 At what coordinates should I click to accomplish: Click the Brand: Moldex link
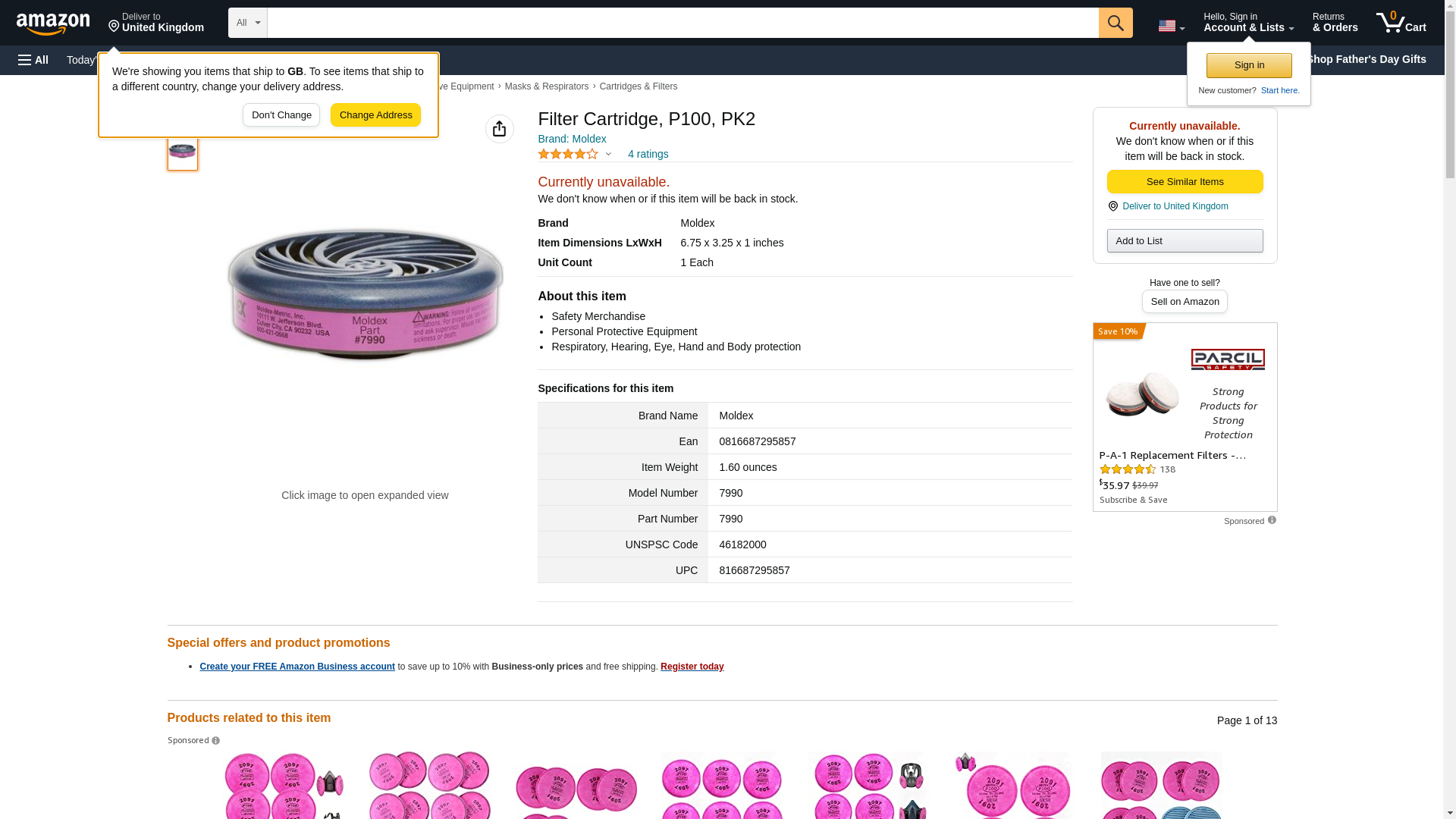pos(572,139)
